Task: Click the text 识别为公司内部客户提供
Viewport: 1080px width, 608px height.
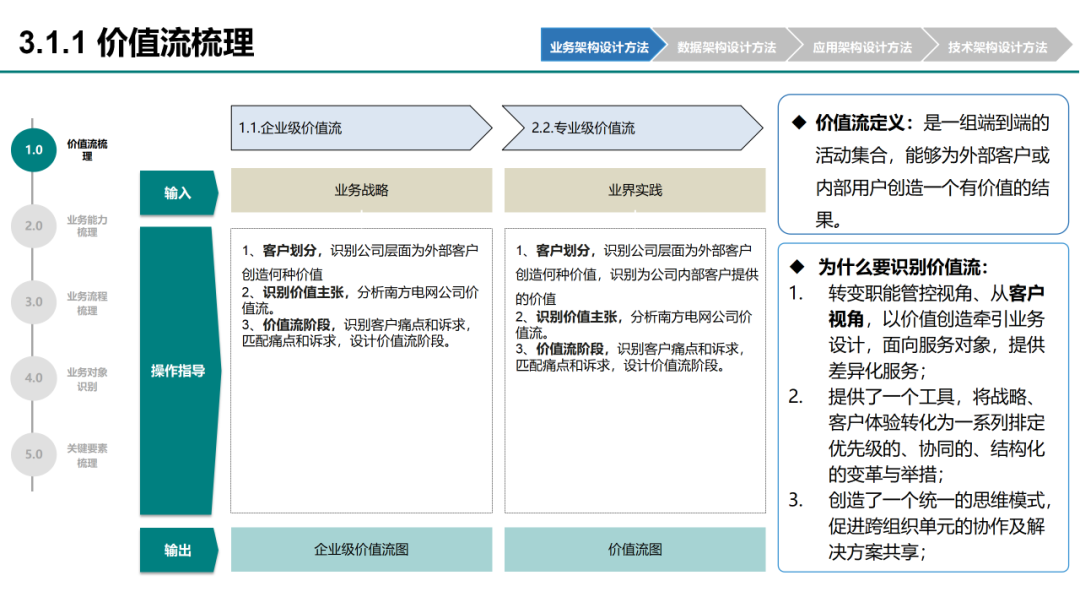Action: [684, 275]
